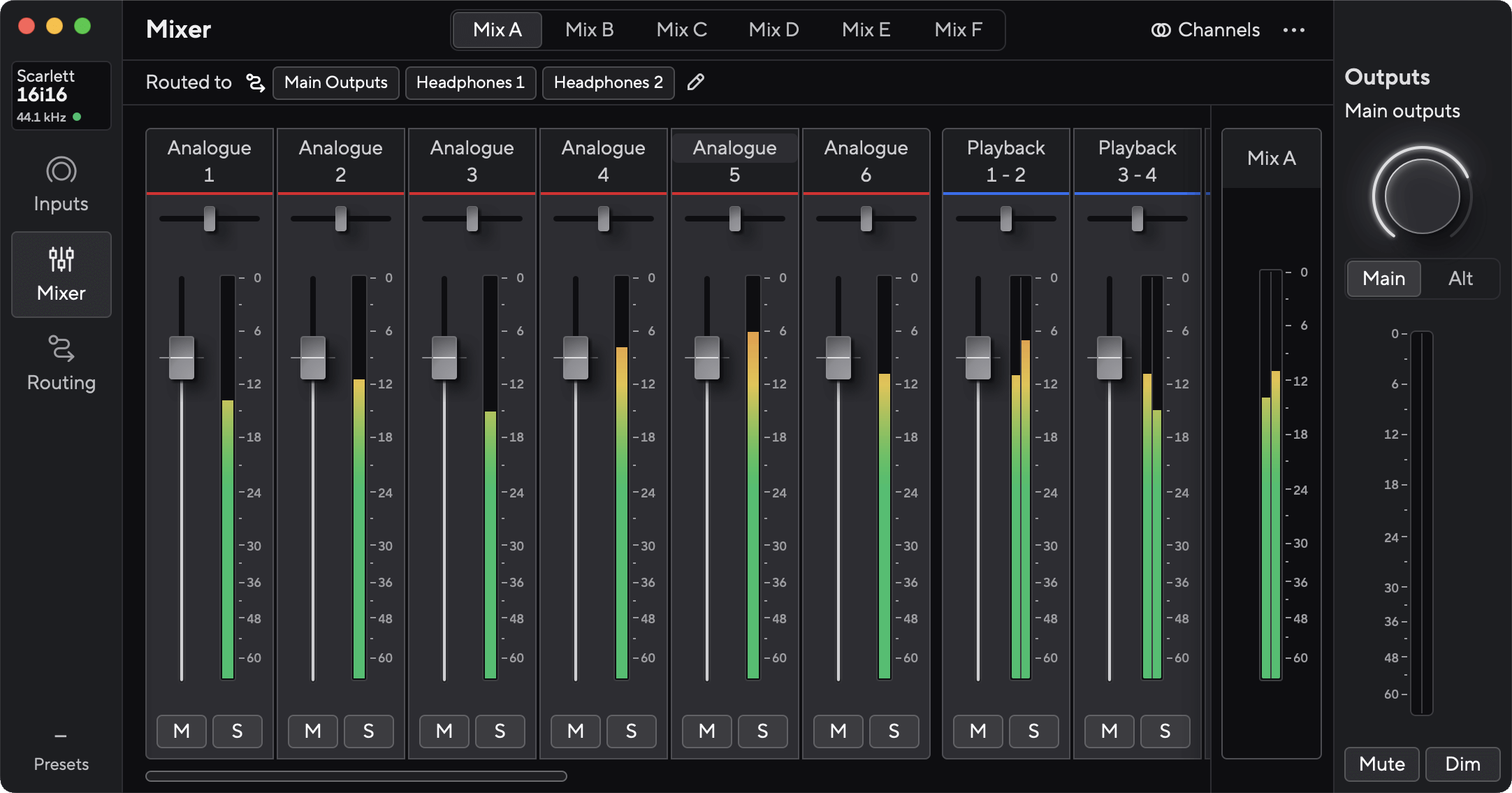This screenshot has width=1512, height=793.
Task: Open the three-dot more options menu
Action: click(x=1294, y=30)
